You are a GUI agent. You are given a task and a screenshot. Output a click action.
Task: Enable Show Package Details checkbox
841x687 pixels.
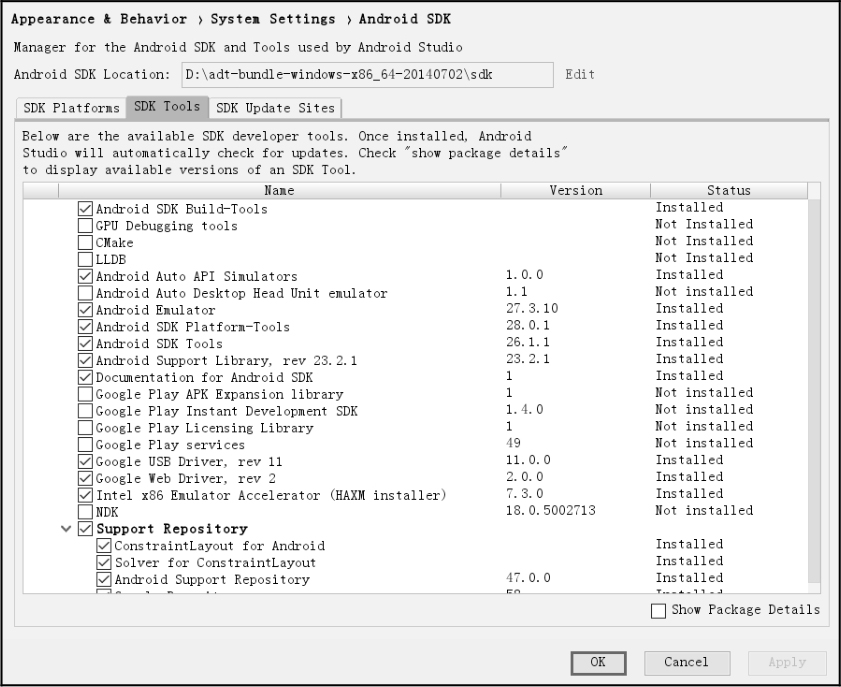tap(658, 610)
